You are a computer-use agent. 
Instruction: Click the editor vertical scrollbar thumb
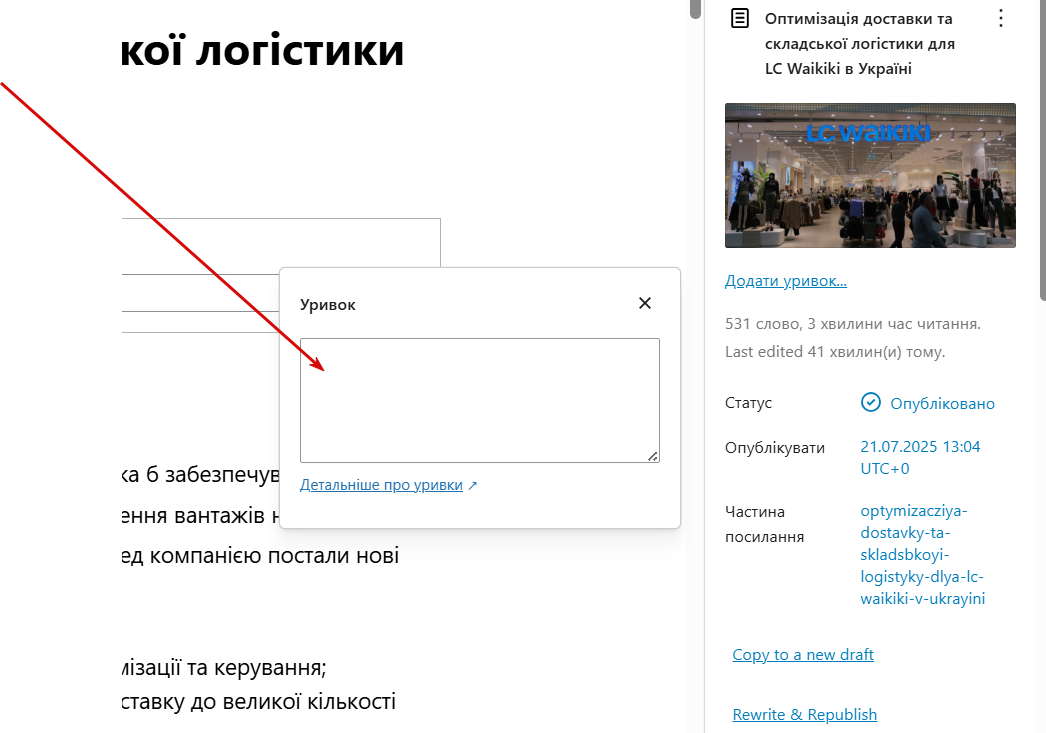(695, 9)
